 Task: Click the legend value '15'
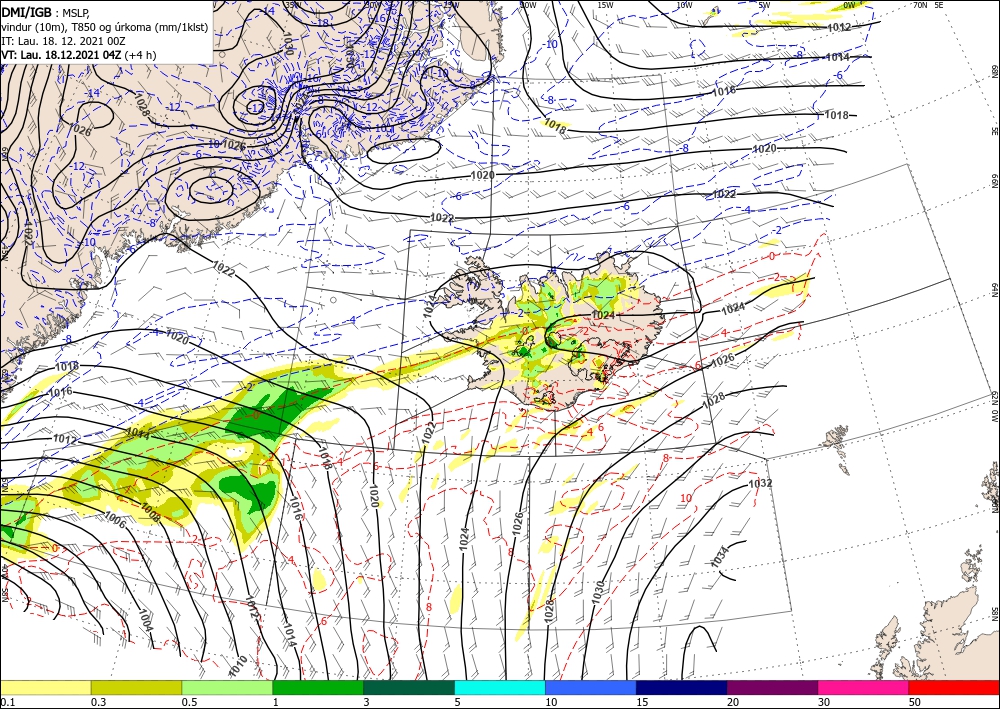tap(642, 702)
